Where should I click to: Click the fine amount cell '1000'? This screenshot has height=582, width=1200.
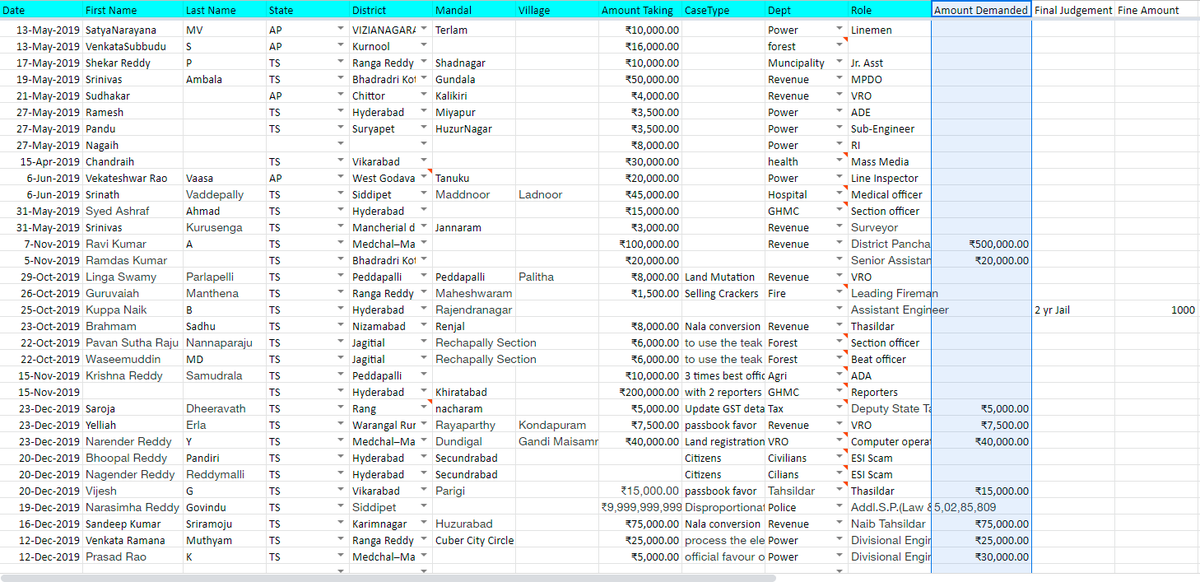pyautogui.click(x=1157, y=310)
